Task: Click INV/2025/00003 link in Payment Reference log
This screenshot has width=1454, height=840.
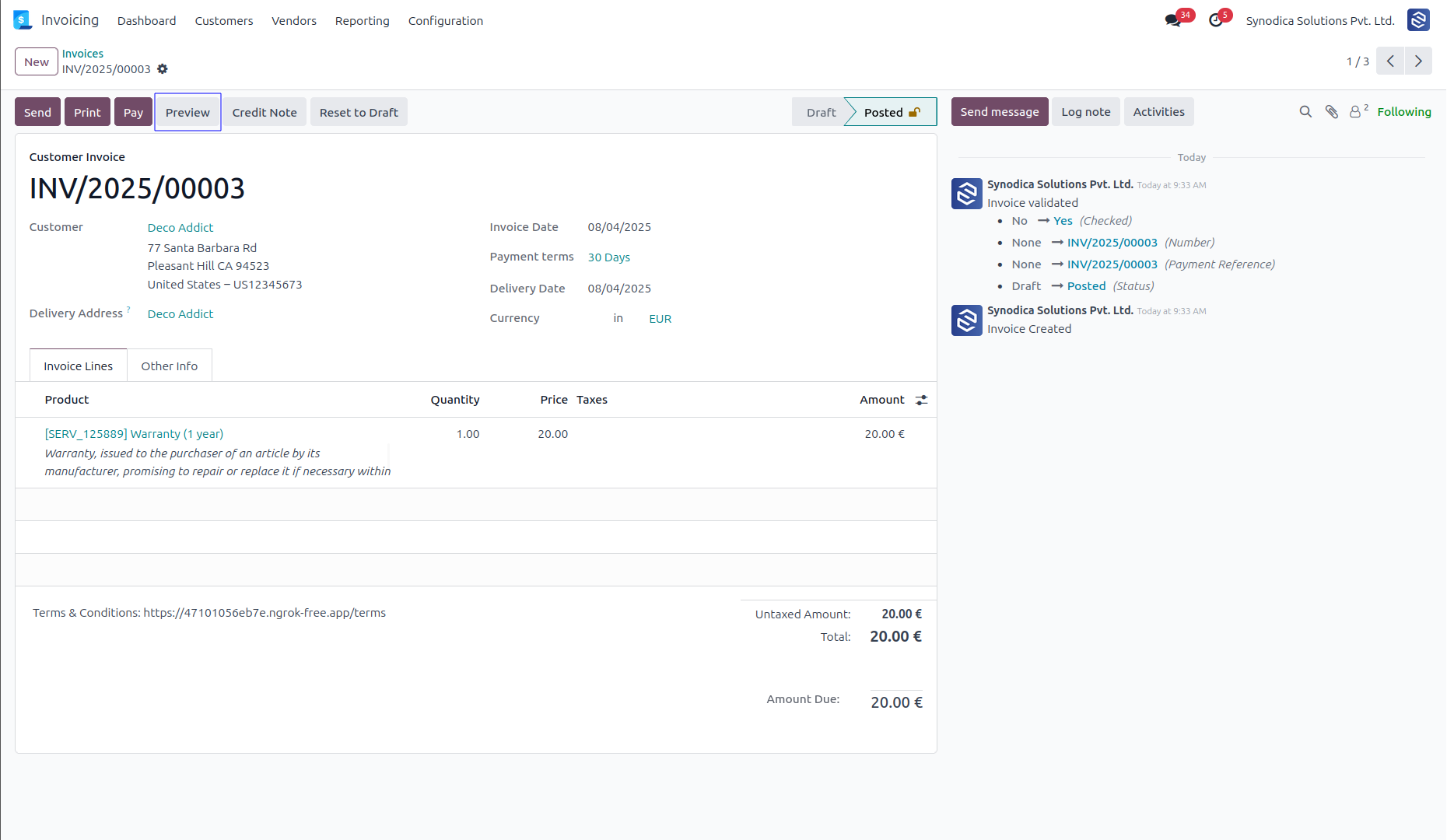Action: pos(1112,264)
